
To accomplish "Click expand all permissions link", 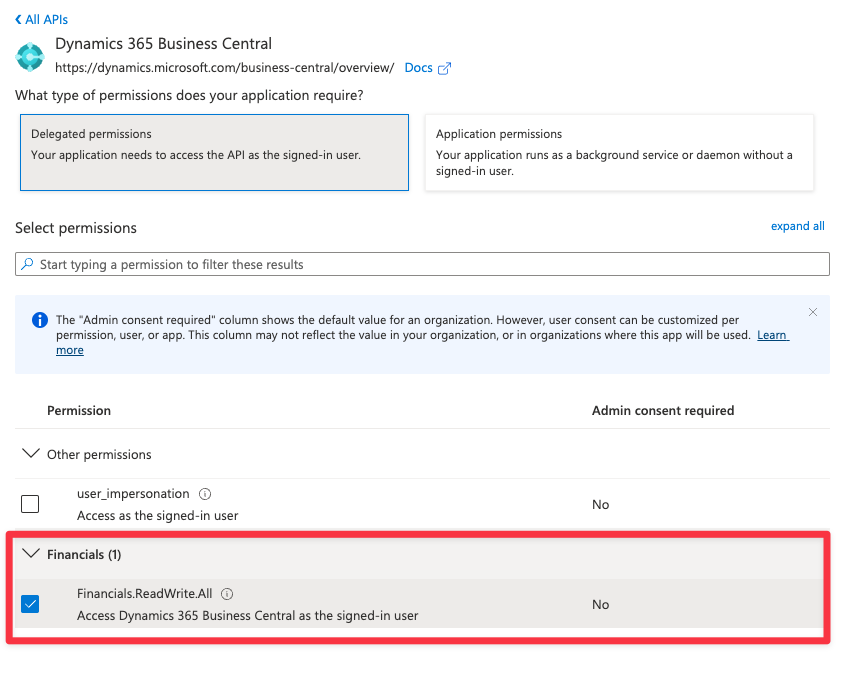I will click(797, 226).
